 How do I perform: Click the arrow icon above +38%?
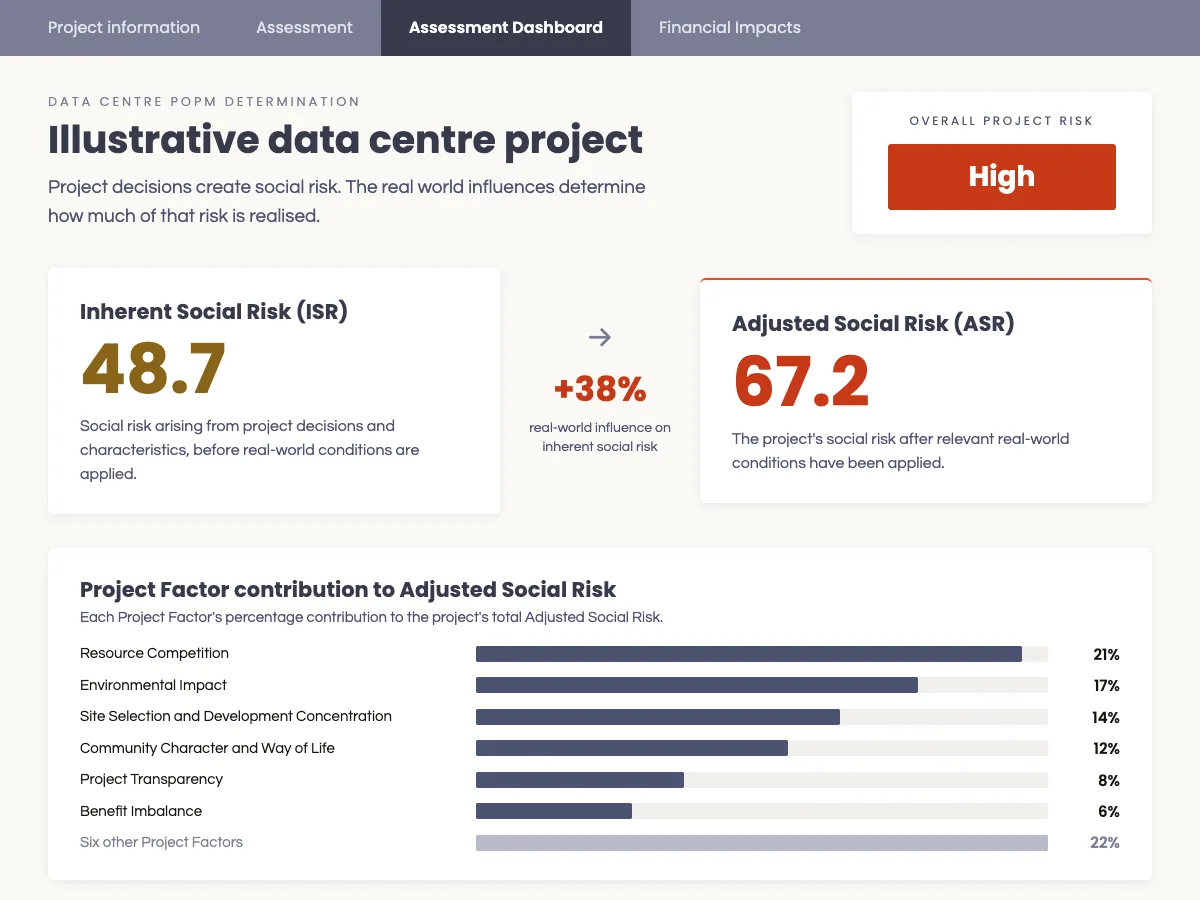pyautogui.click(x=600, y=338)
